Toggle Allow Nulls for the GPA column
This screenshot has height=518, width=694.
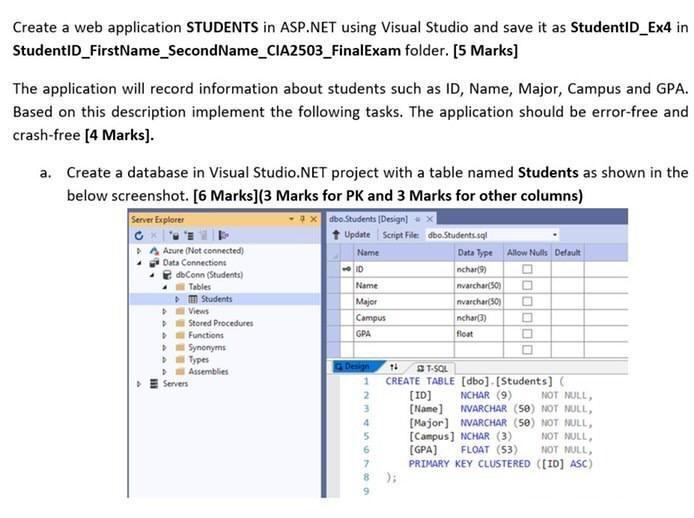pos(527,334)
